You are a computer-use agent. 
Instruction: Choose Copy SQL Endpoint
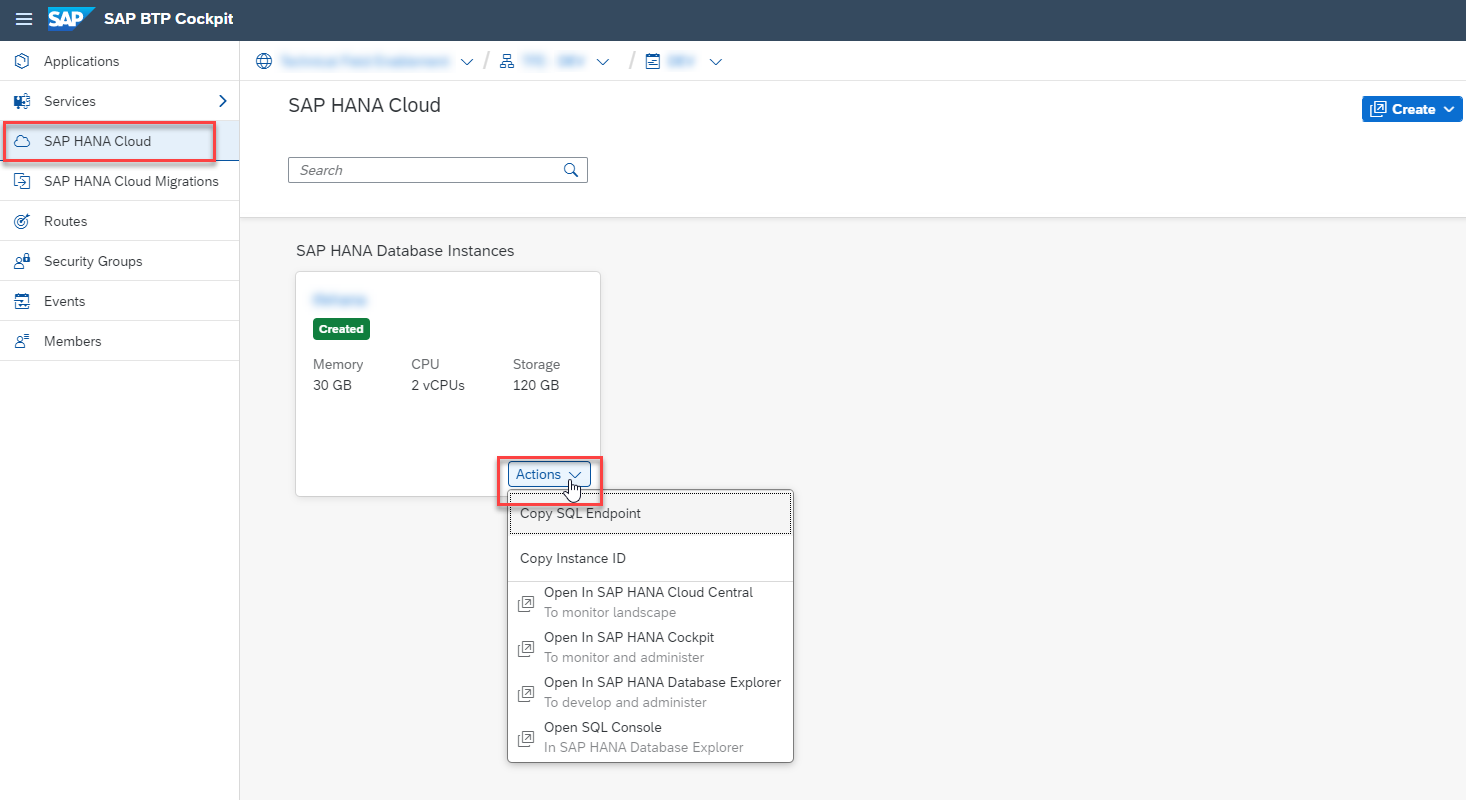point(650,513)
